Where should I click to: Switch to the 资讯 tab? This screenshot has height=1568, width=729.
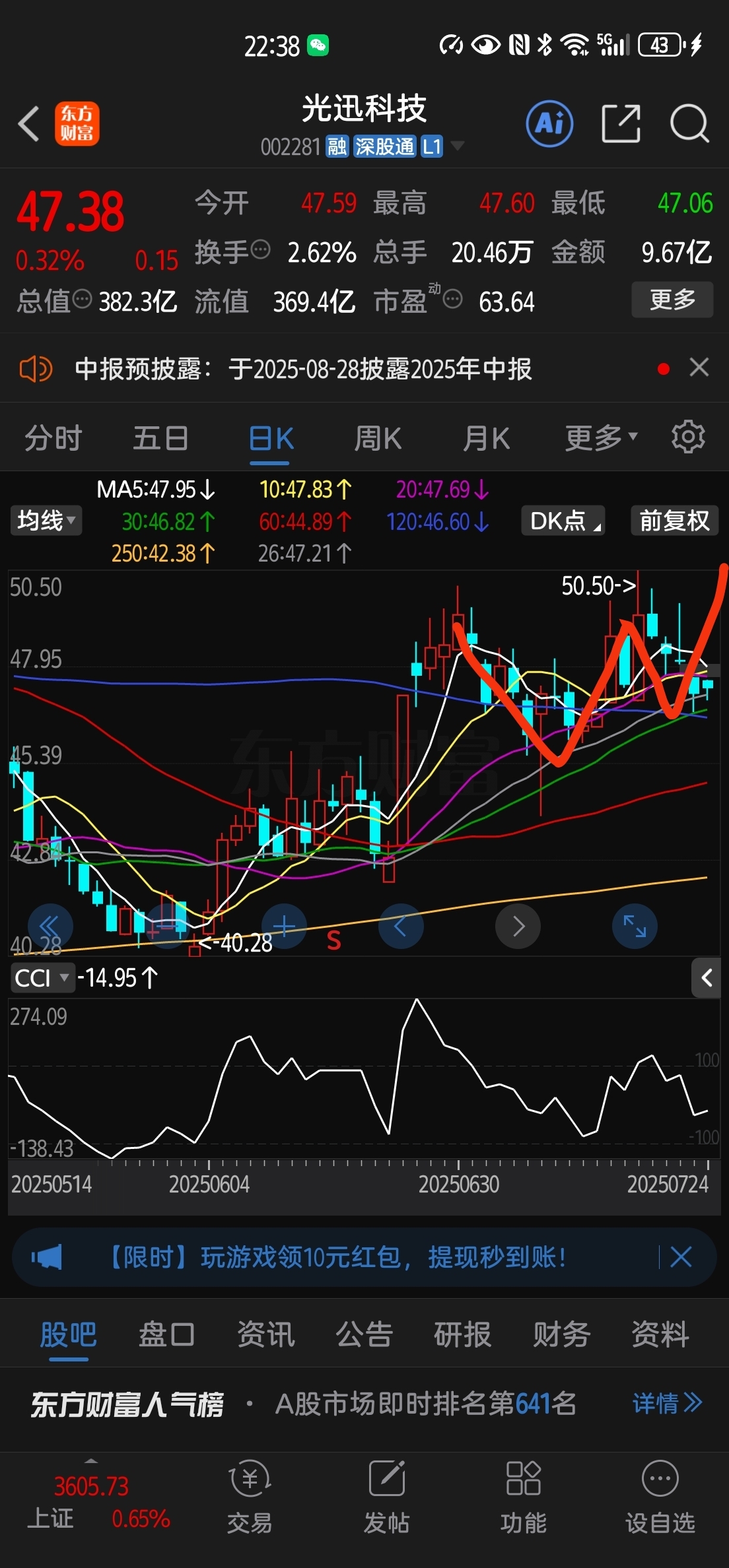point(265,1334)
